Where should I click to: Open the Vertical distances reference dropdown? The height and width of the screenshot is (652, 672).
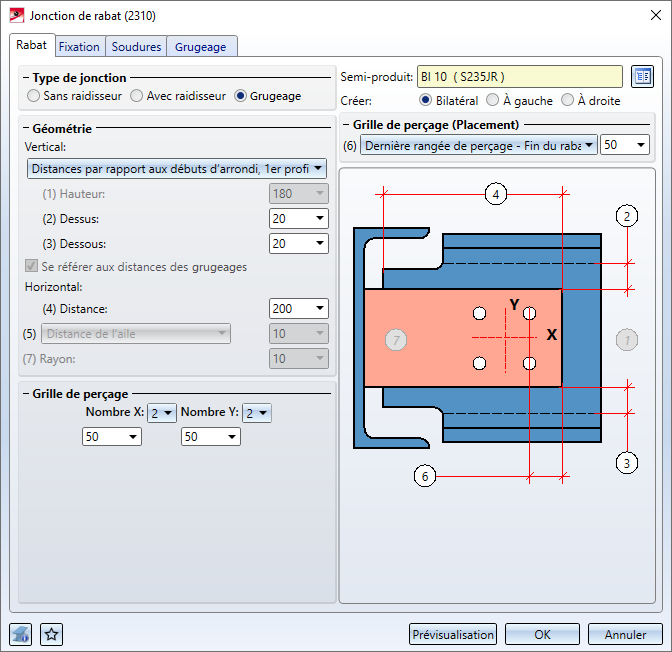click(177, 169)
